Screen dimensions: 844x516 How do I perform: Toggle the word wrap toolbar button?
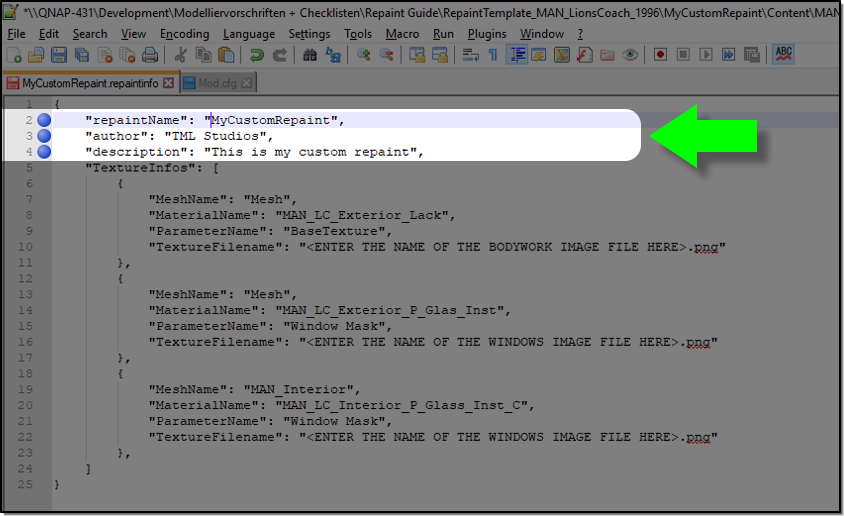[470, 55]
